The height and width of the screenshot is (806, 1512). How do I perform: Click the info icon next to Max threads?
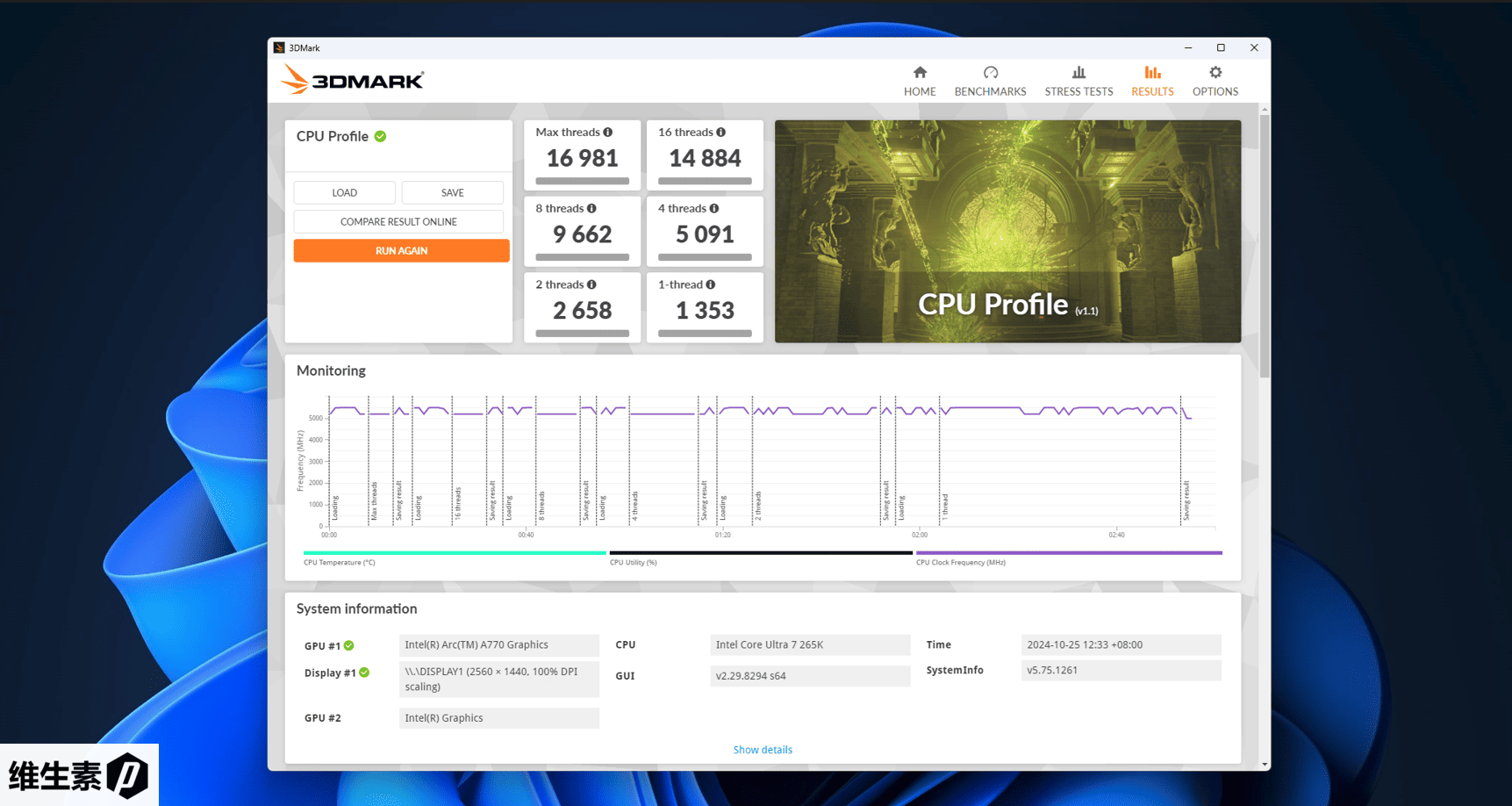[x=607, y=133]
